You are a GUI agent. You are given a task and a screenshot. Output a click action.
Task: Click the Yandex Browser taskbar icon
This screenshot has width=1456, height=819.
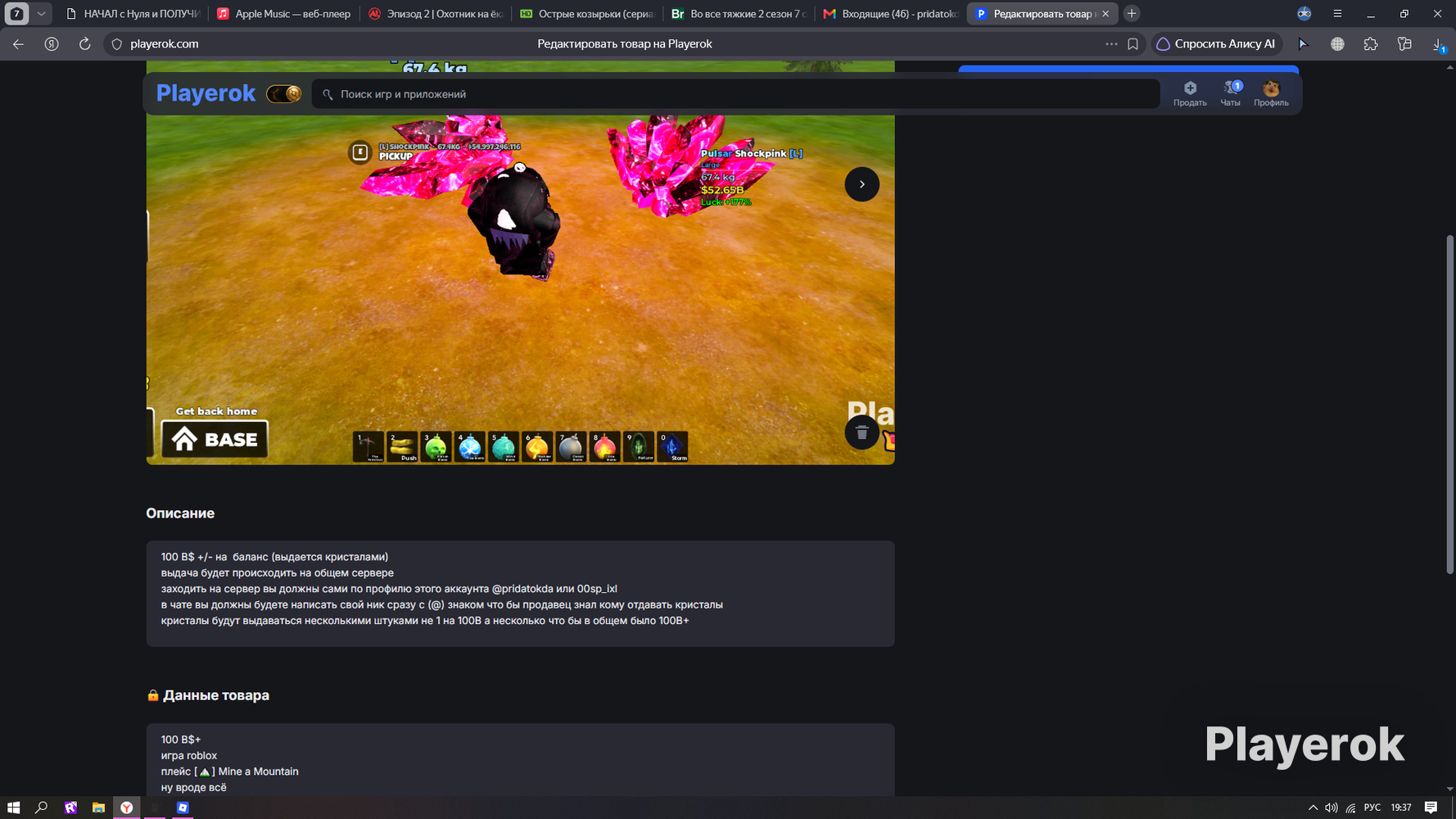(x=127, y=808)
